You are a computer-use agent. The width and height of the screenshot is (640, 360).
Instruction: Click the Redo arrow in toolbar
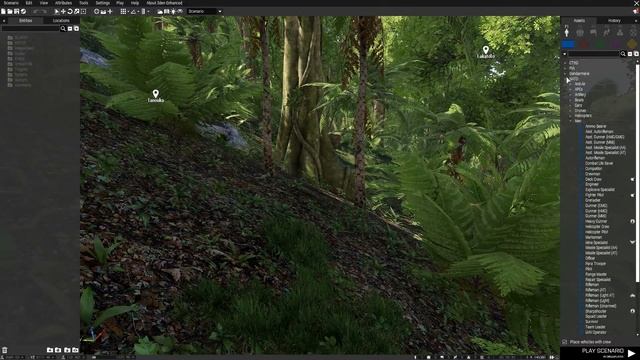tap(44, 11)
